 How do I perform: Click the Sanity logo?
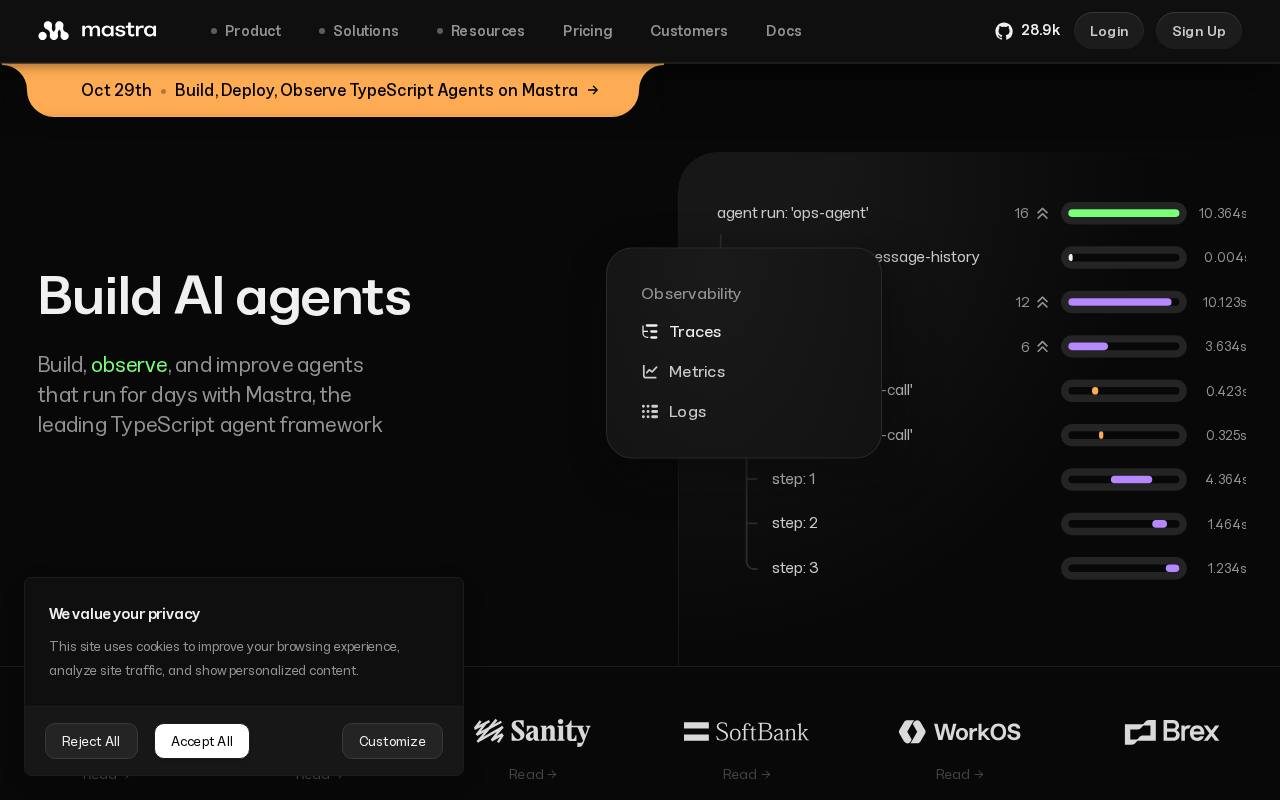[532, 732]
